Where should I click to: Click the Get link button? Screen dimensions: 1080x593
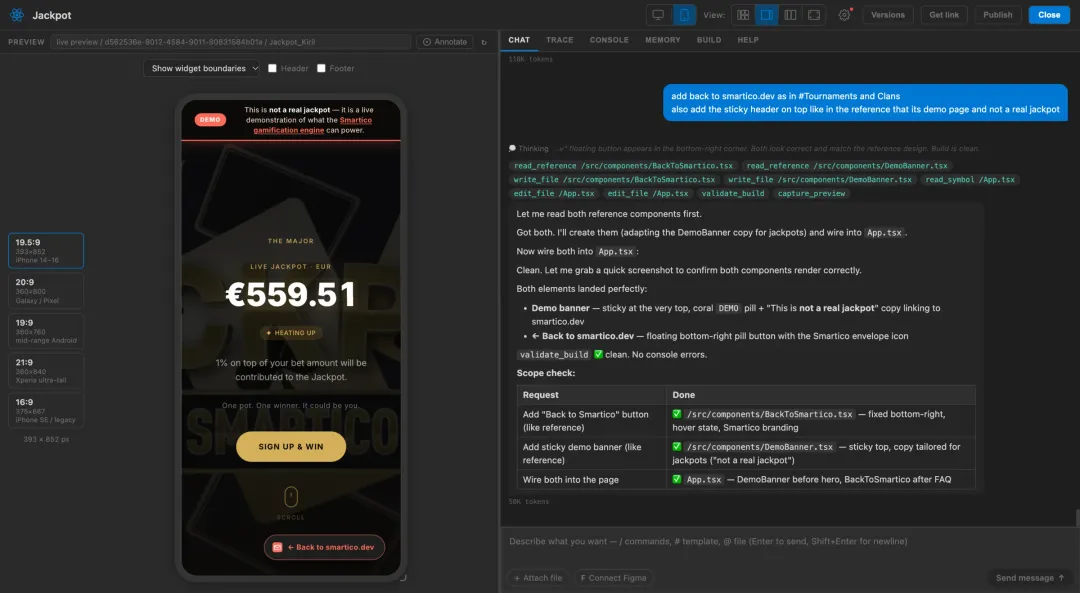point(944,14)
